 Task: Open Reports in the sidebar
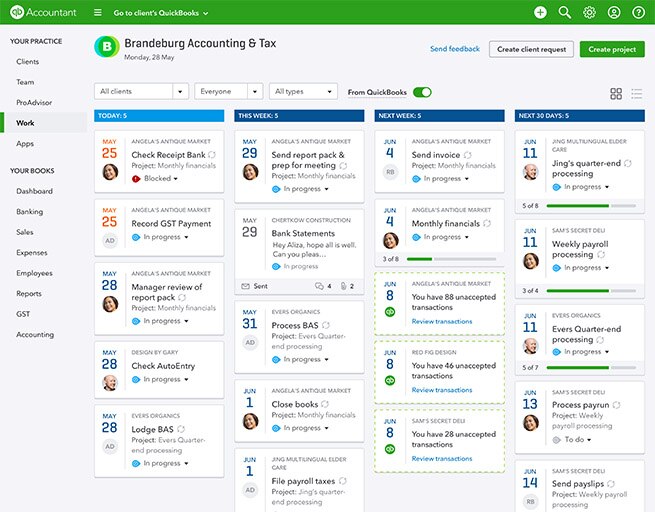(29, 294)
